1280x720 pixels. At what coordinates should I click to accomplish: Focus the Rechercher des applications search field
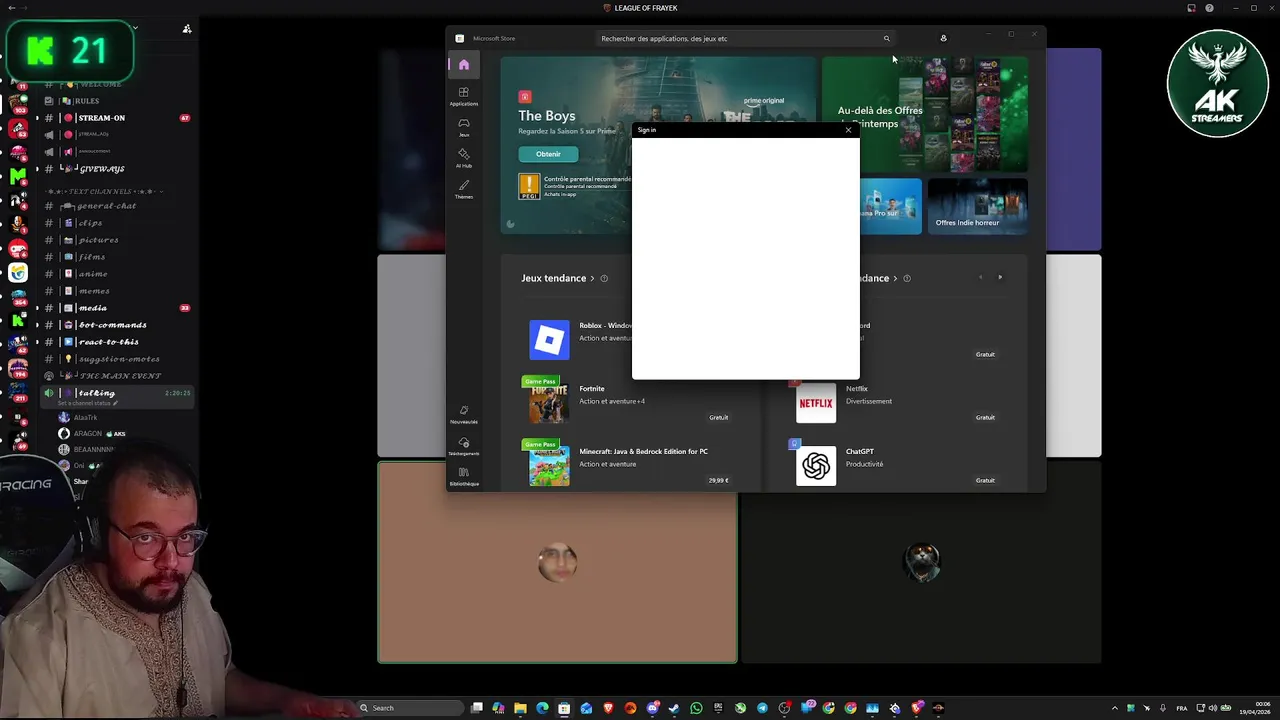coord(745,38)
